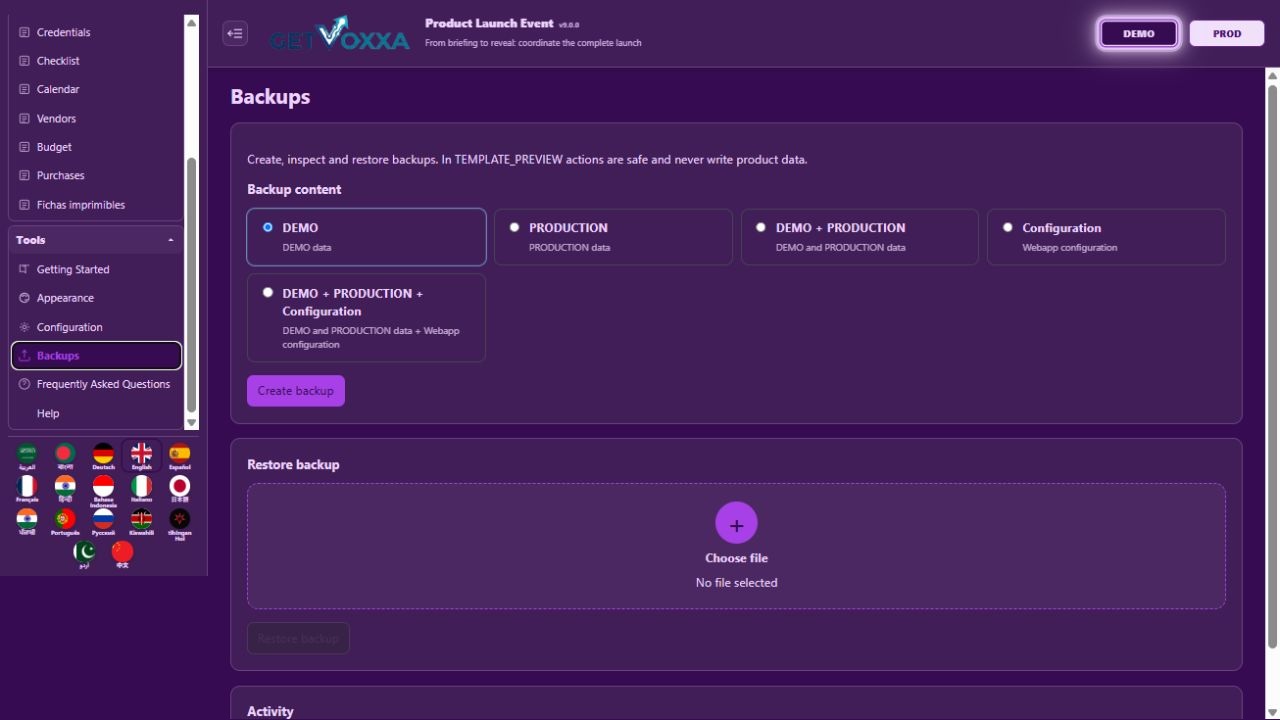Choose the Français flag icon

click(x=27, y=489)
